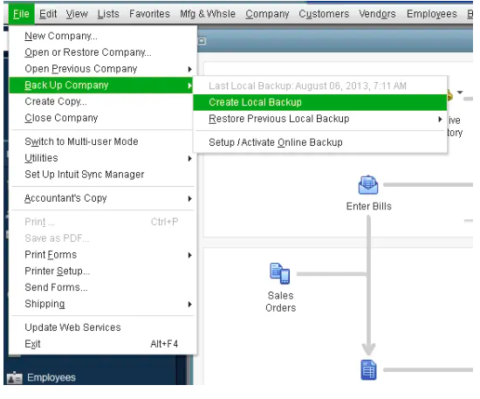Expand the Open Previous Company submenu arrow
This screenshot has height=399, width=480.
point(190,69)
